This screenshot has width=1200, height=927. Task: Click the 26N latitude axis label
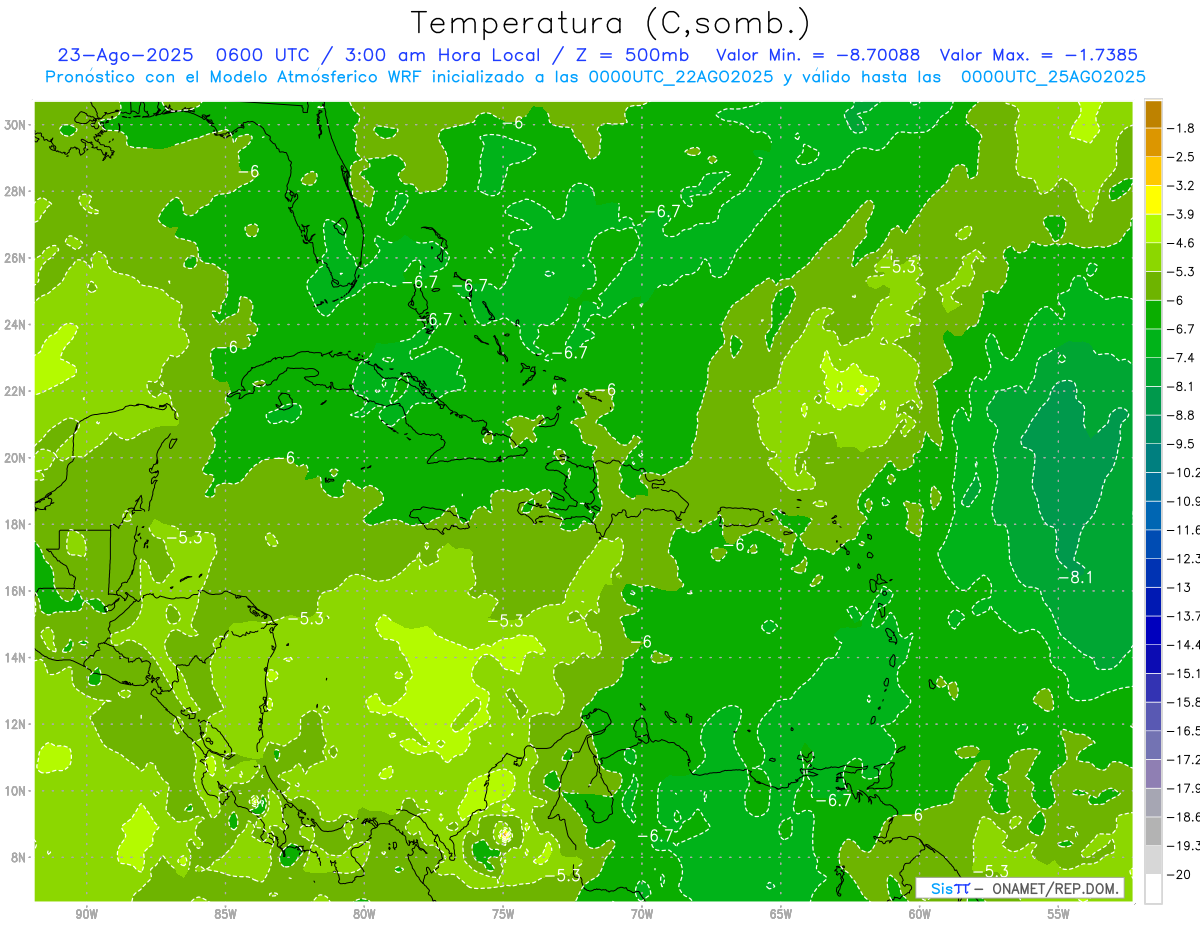[17, 258]
